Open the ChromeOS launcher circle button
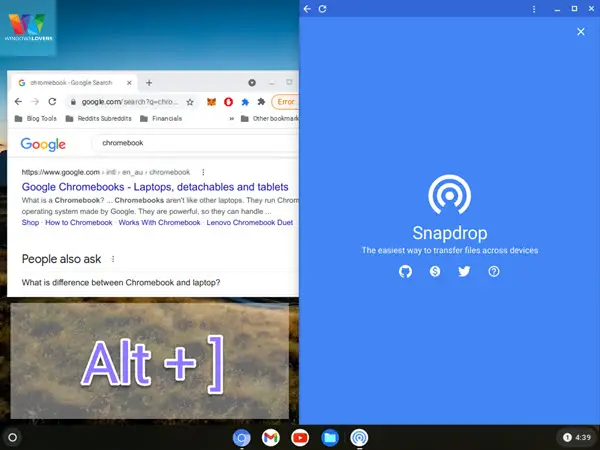Image resolution: width=600 pixels, height=450 pixels. (x=13, y=437)
